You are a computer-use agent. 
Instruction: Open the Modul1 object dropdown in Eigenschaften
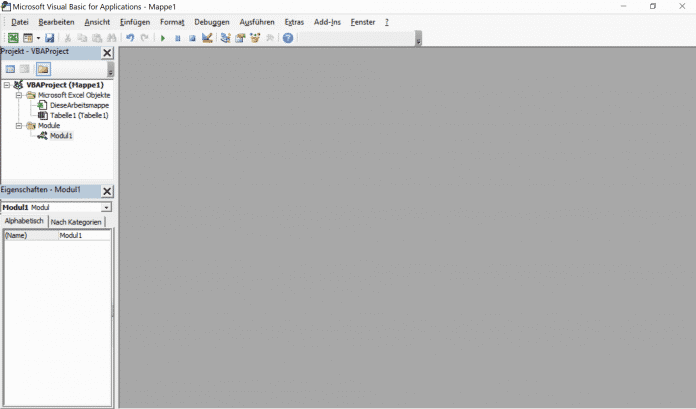pos(106,207)
